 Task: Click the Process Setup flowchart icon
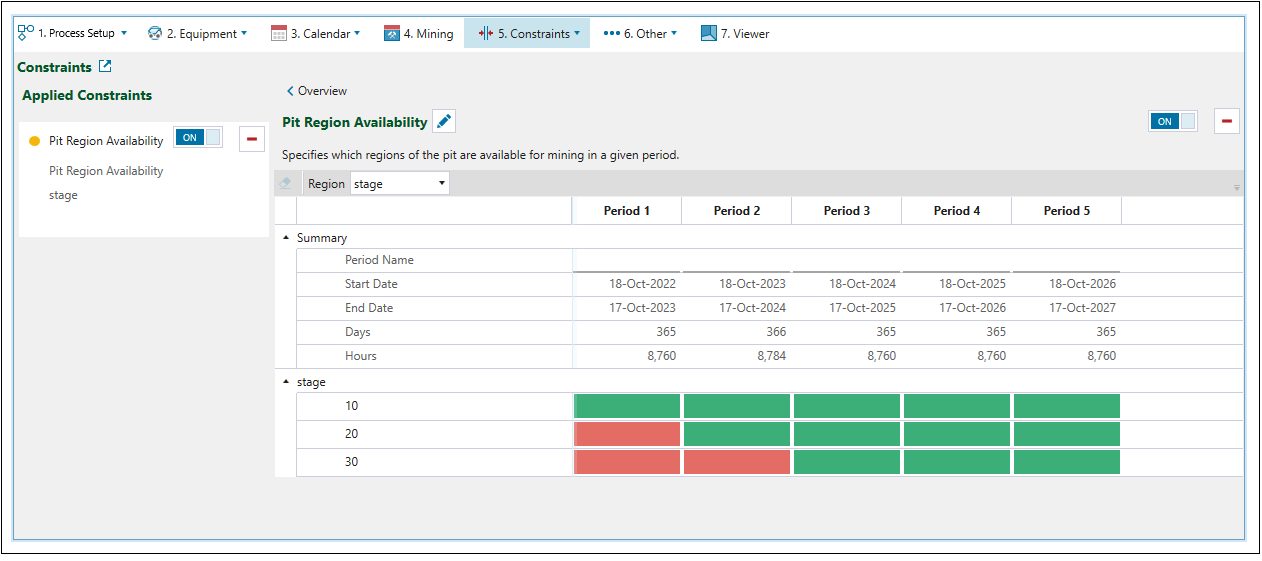coord(26,33)
